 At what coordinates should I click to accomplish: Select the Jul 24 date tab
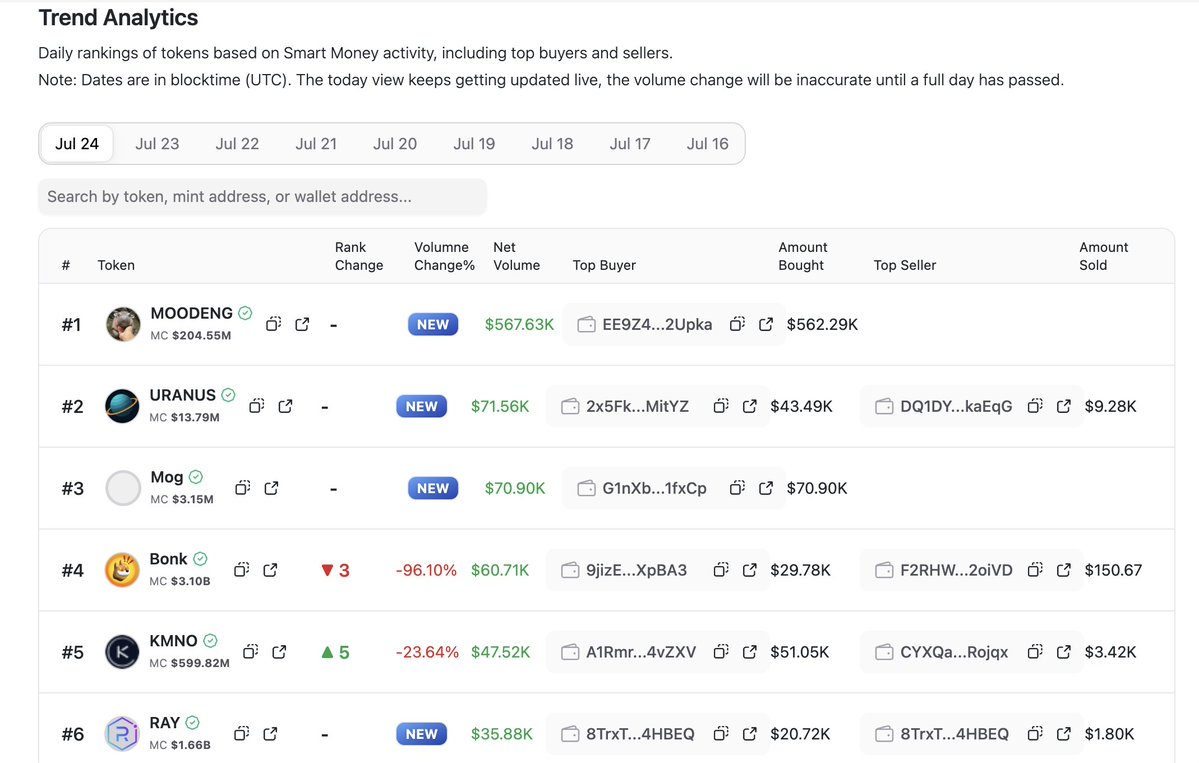pos(76,144)
